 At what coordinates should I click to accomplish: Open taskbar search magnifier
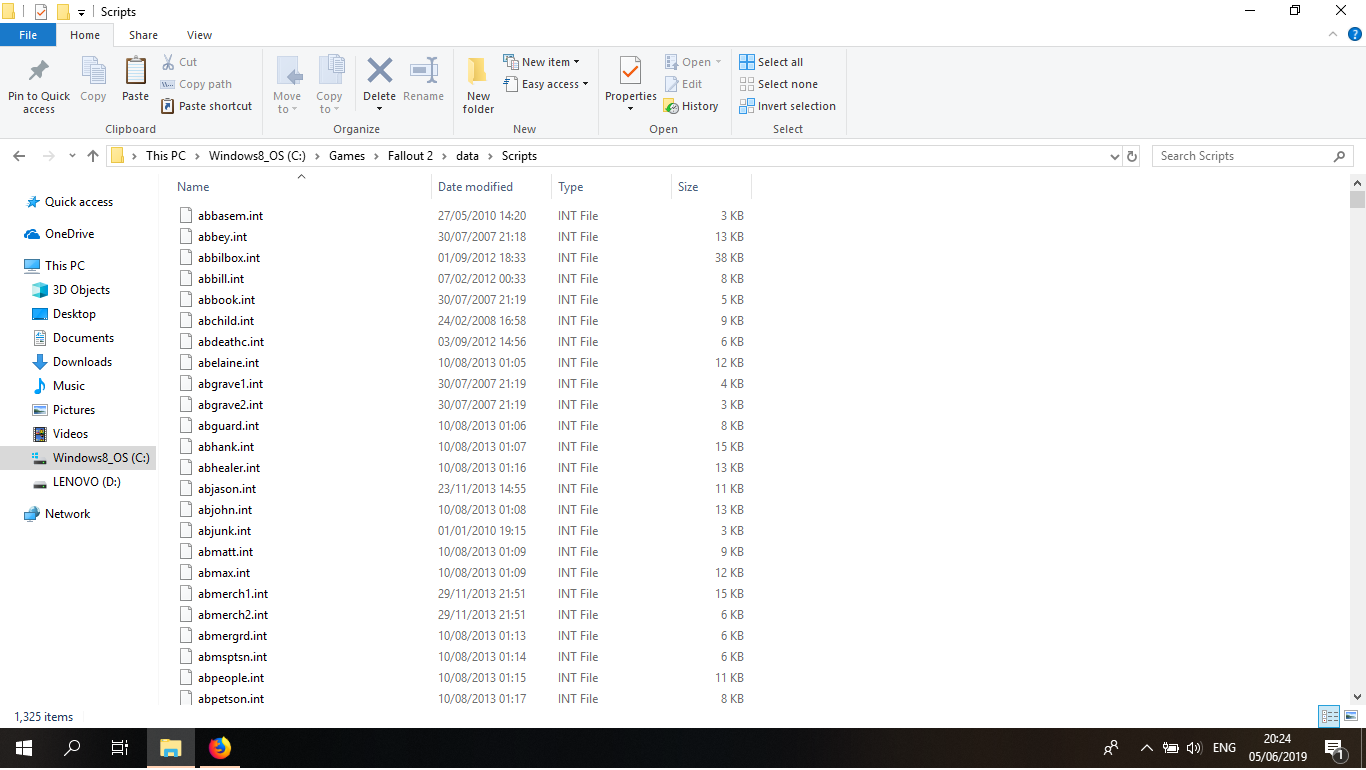[x=72, y=748]
